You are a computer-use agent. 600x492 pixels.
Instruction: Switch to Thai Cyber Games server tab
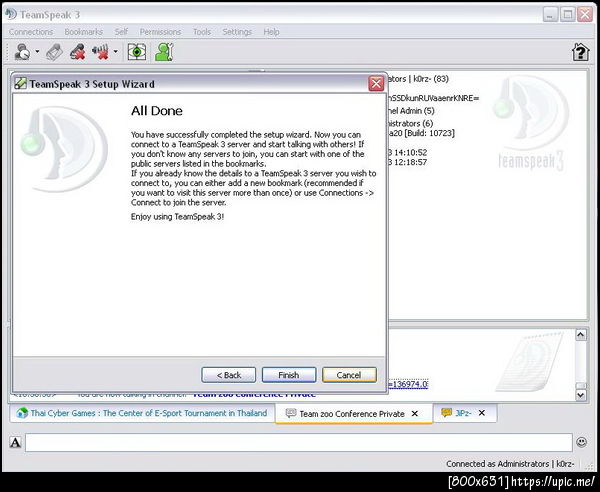[142, 413]
